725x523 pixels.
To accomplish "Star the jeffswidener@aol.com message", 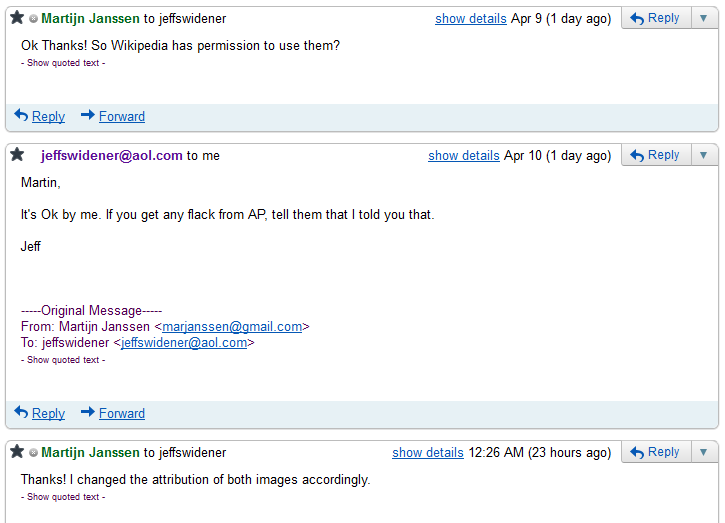I will coord(17,155).
